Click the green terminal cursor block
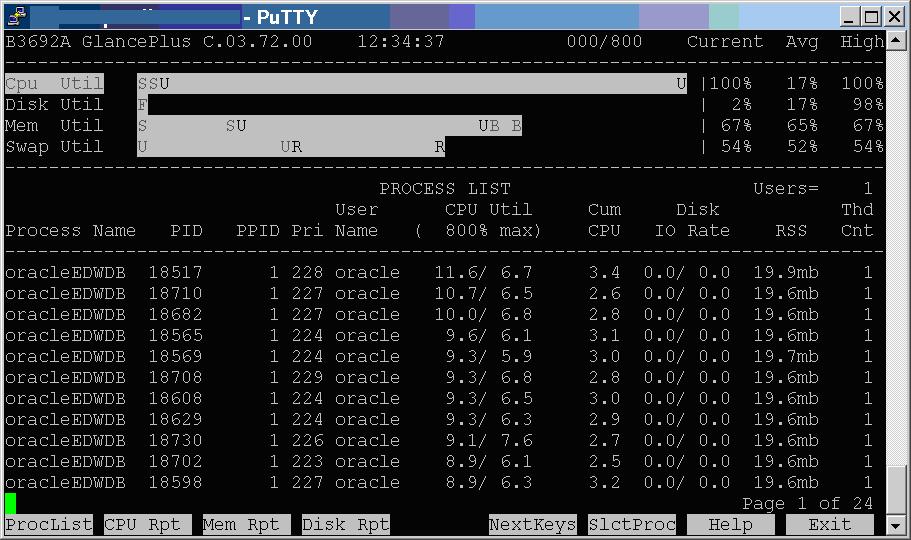911x540 pixels. pos(10,504)
